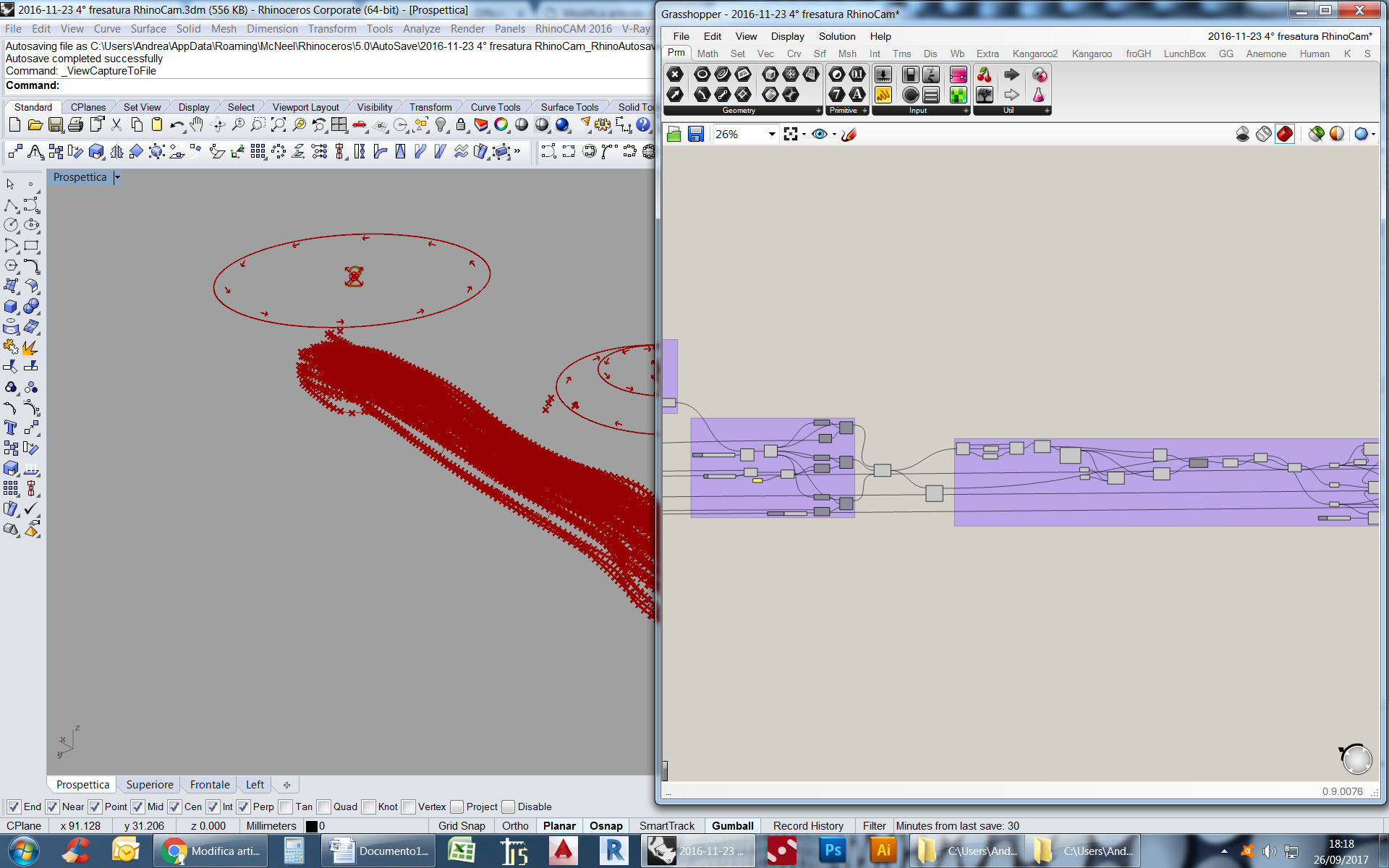Turn off preview in Grasshopper canvas toolbar
The height and width of the screenshot is (868, 1389).
click(x=1243, y=134)
